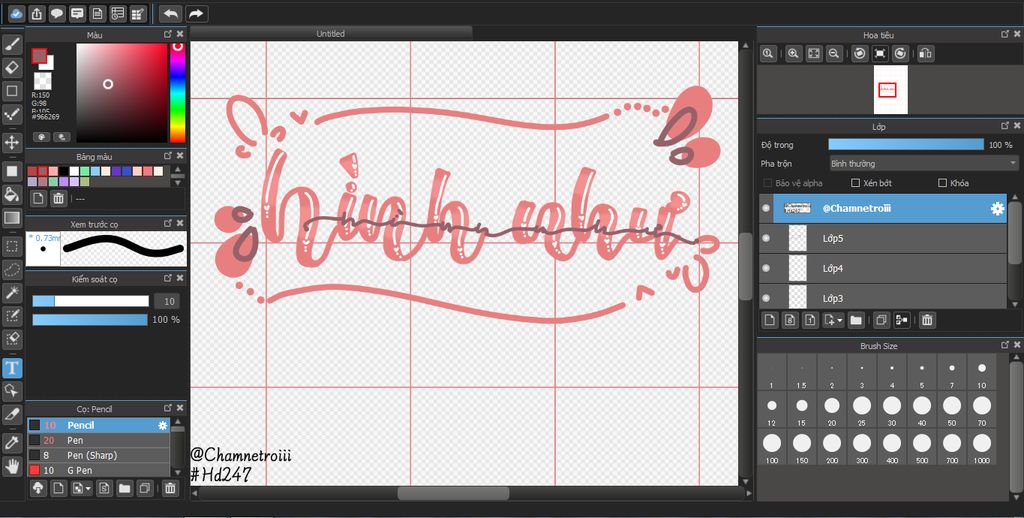
Task: Zoom out the Navigator with minus magnifier
Action: pos(833,54)
